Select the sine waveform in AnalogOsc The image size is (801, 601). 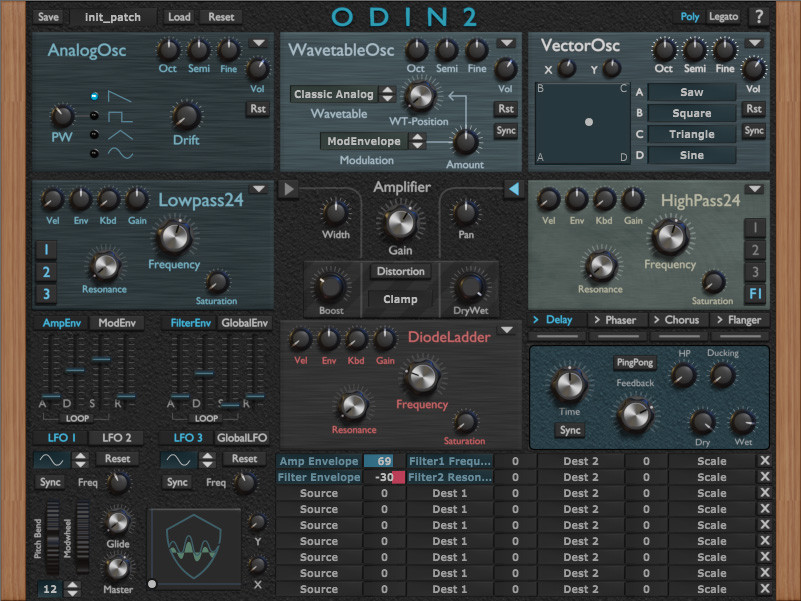(94, 153)
